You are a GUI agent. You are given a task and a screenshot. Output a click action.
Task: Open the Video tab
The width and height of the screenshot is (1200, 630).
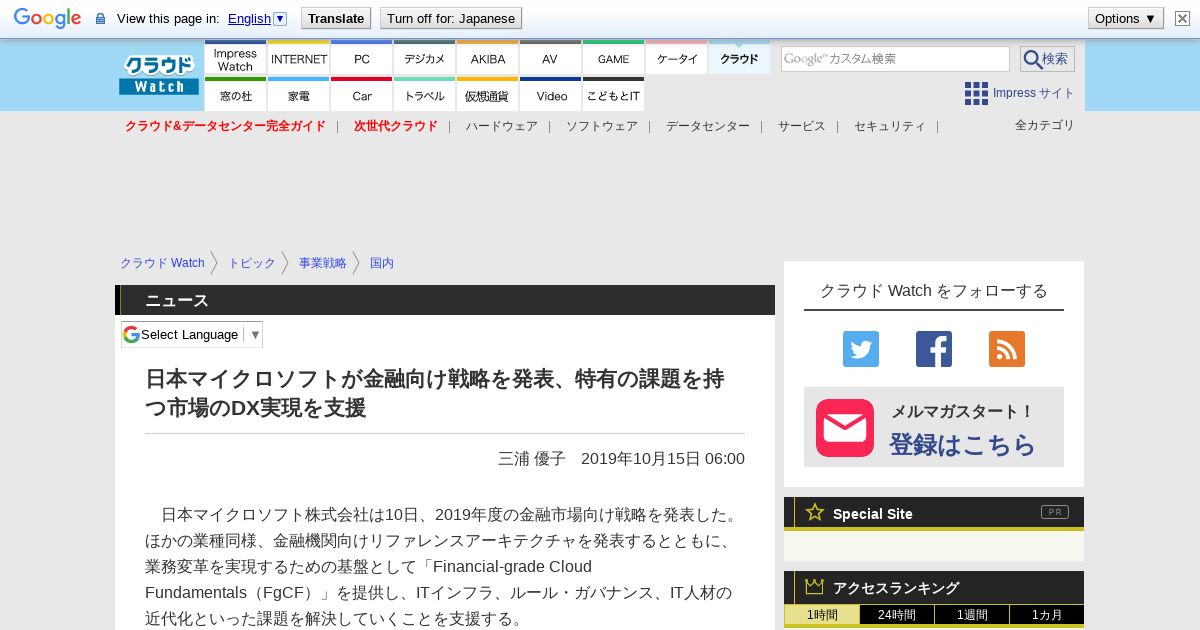coord(550,95)
